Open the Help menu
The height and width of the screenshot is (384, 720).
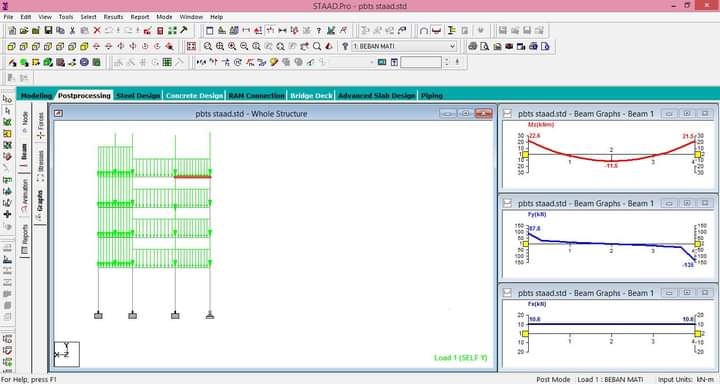tap(217, 17)
